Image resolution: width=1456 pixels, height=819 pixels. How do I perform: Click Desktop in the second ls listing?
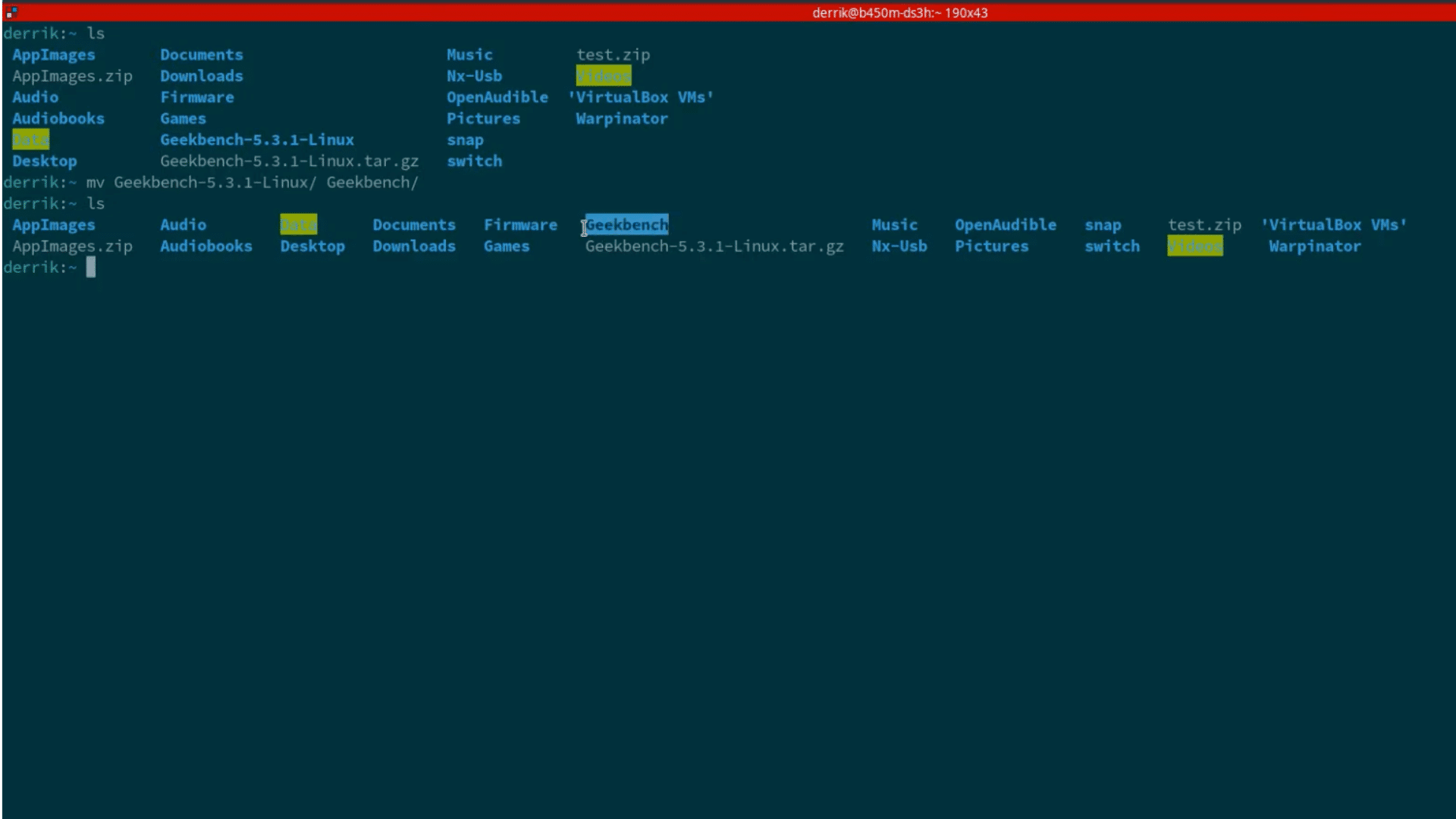[x=312, y=246]
